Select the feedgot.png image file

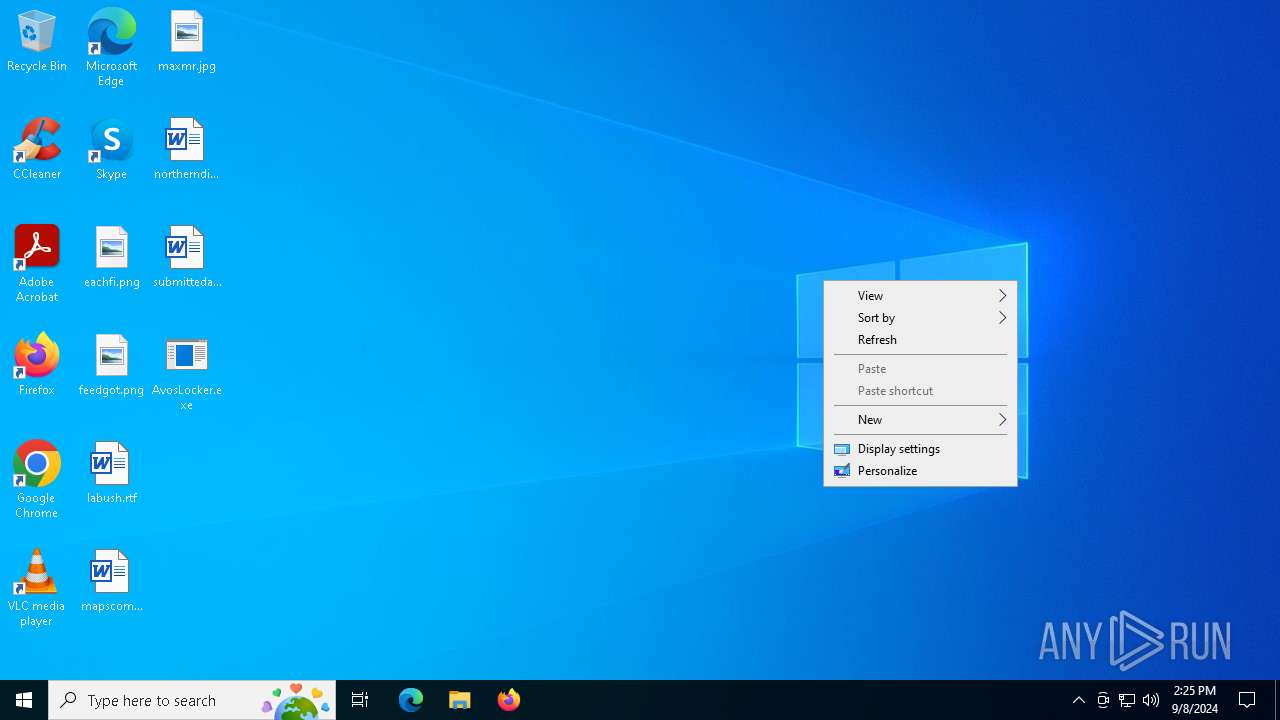click(x=111, y=366)
